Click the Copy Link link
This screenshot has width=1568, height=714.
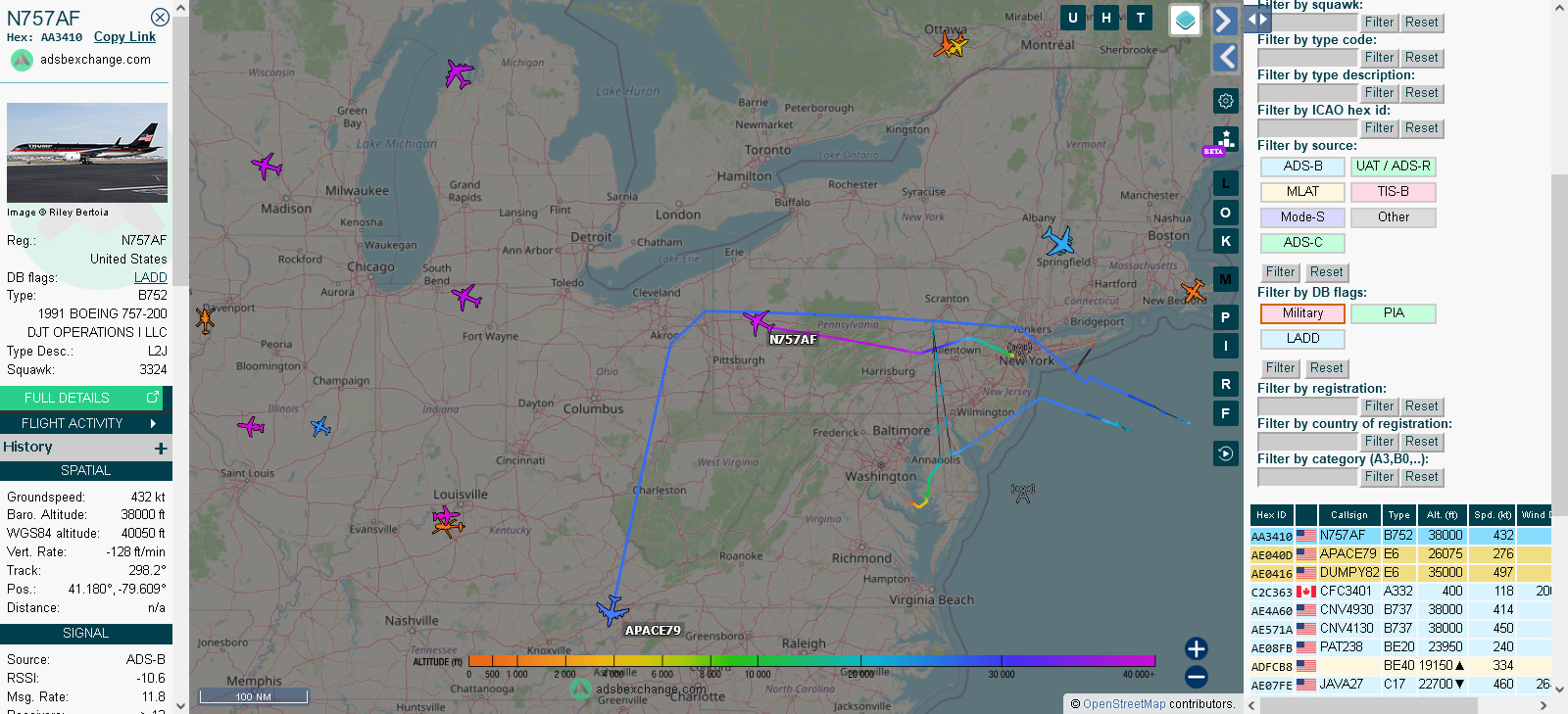[x=124, y=37]
